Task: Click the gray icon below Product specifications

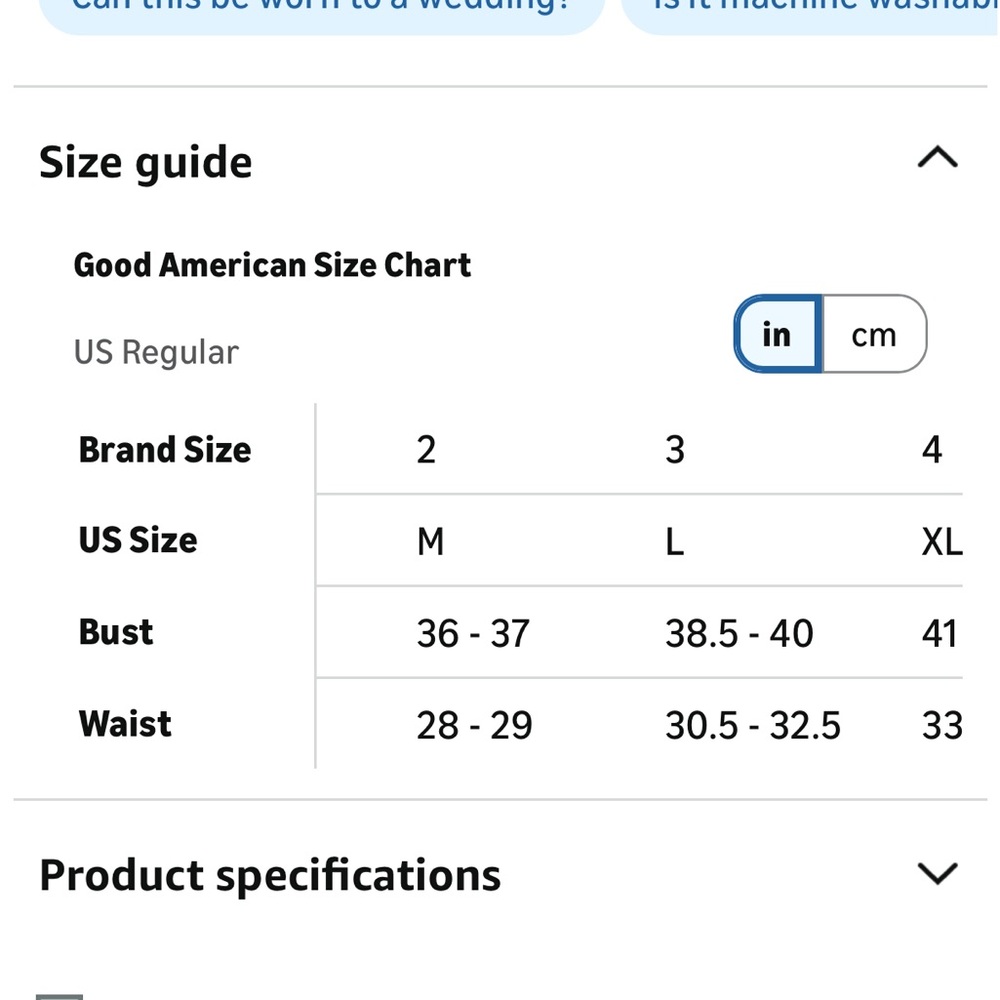Action: (x=59, y=996)
